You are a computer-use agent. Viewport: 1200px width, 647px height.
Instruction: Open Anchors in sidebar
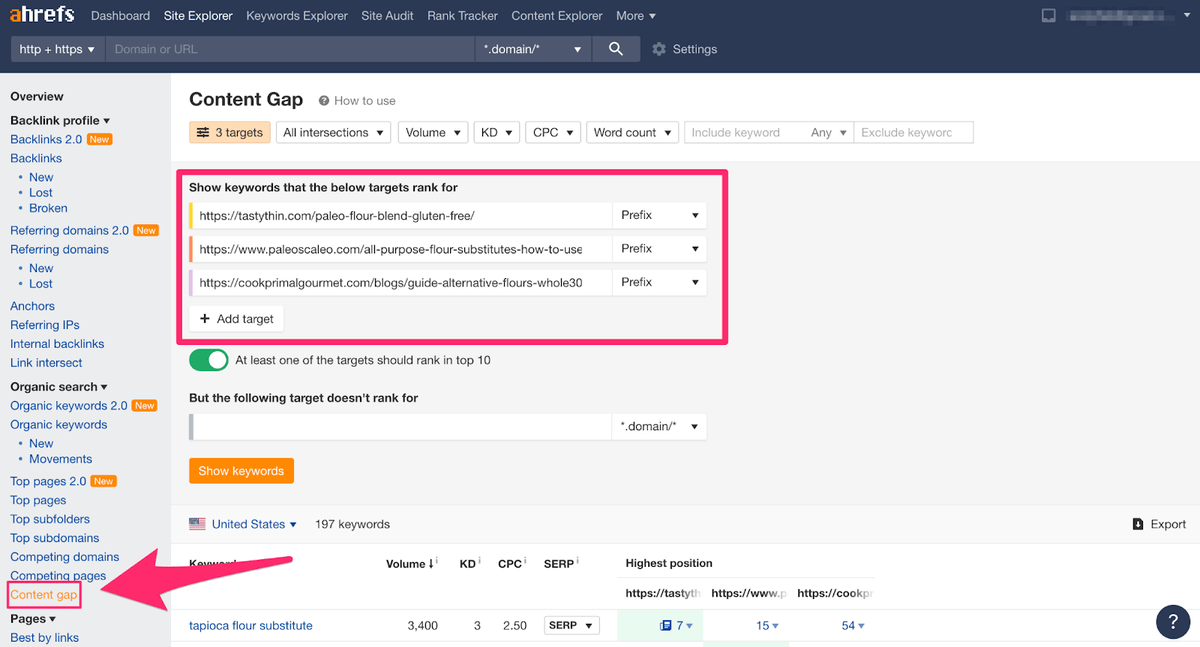coord(32,306)
